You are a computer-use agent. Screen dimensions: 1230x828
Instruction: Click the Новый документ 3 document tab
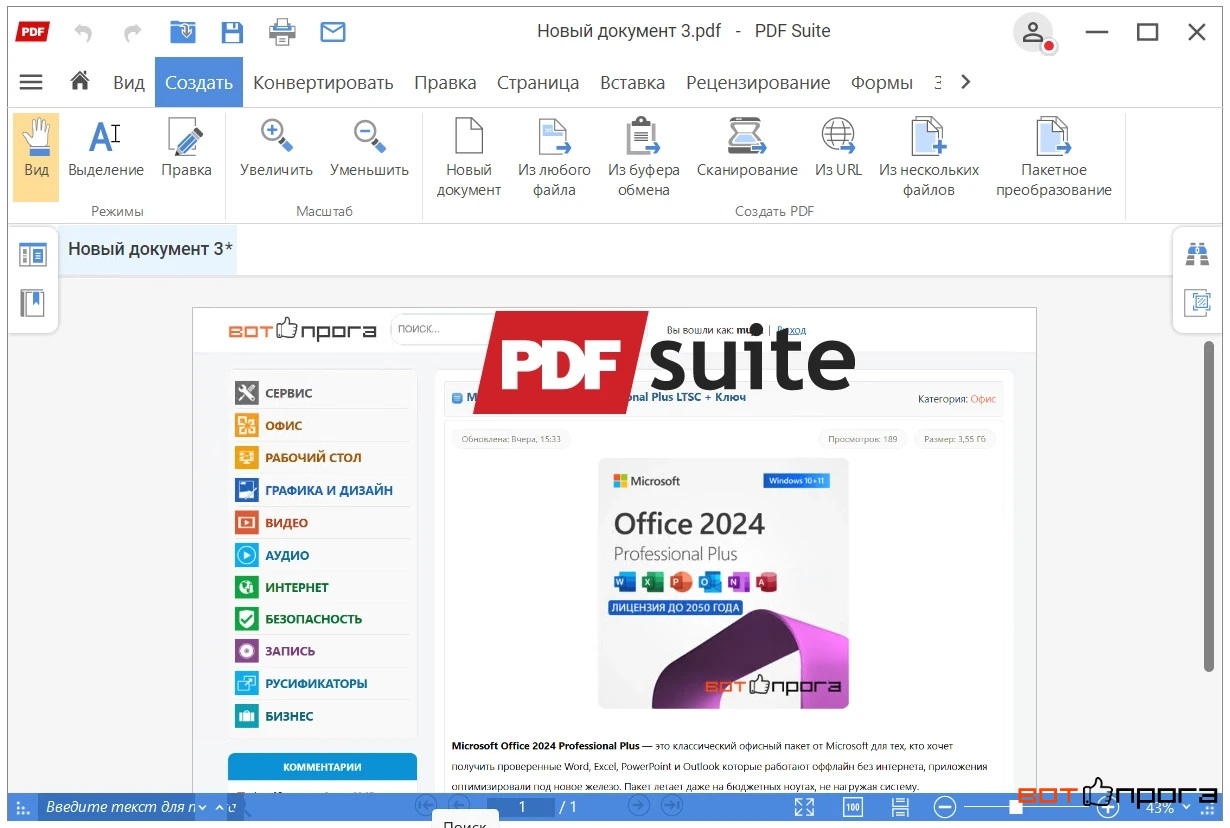pos(150,249)
